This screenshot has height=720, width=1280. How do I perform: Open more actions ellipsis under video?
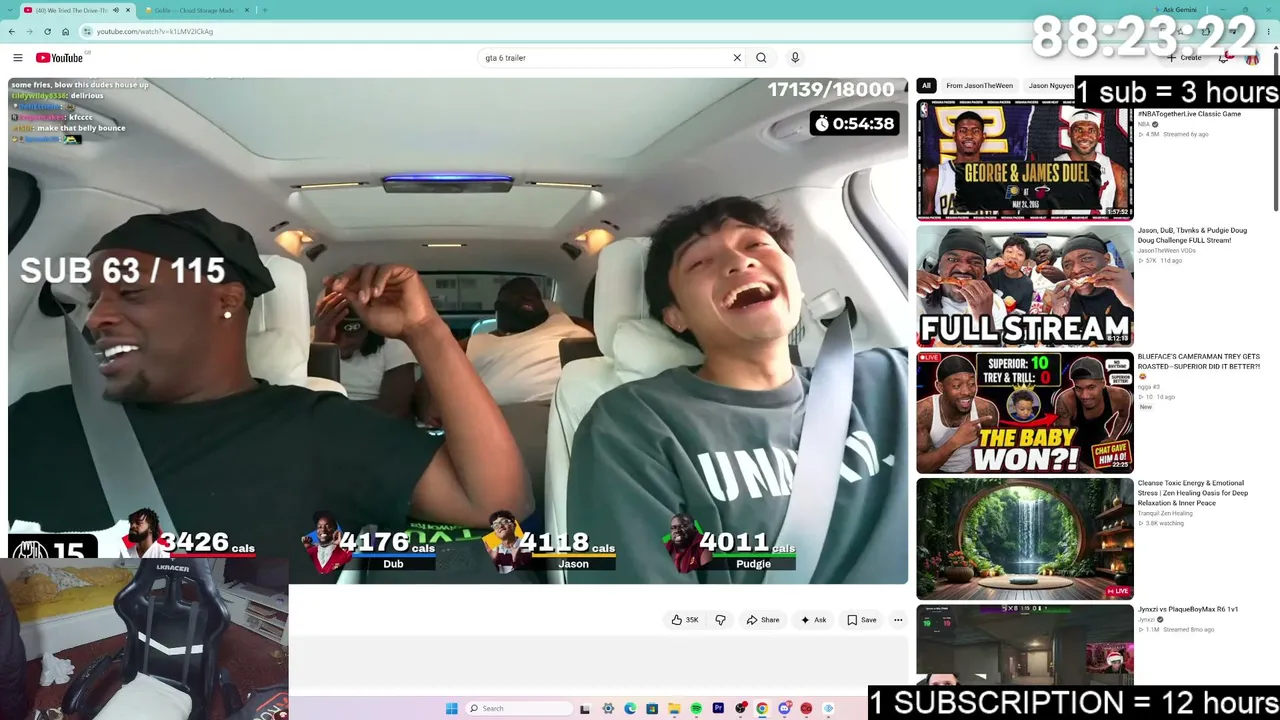pyautogui.click(x=898, y=620)
